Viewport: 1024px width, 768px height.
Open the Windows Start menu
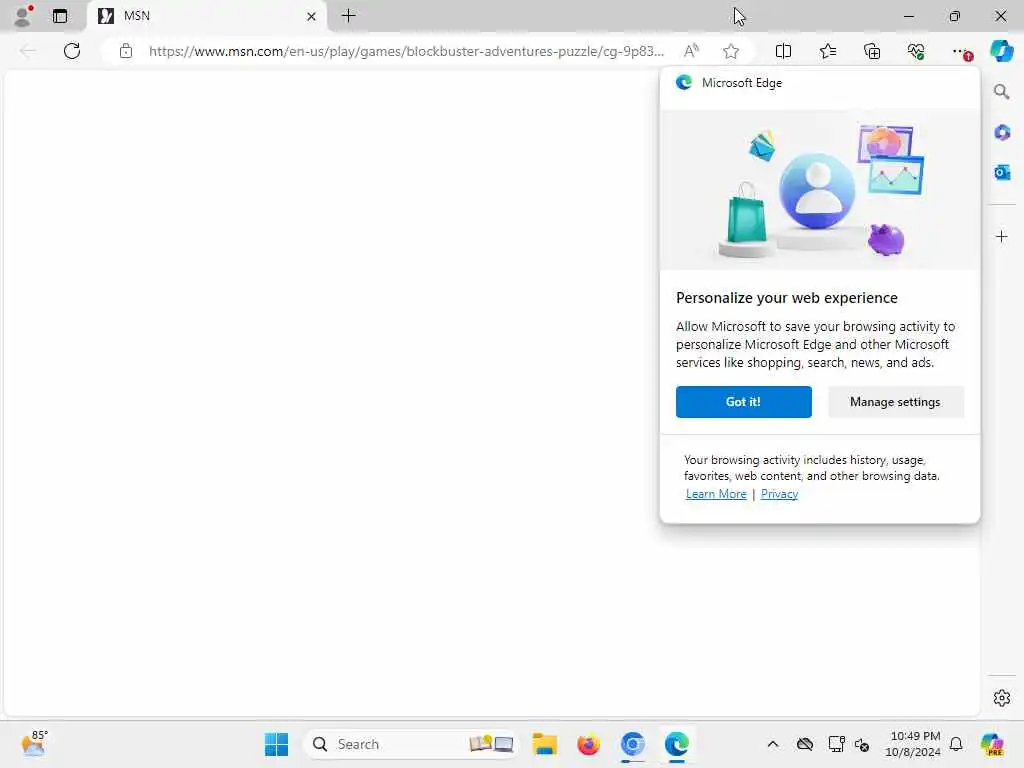tap(276, 744)
